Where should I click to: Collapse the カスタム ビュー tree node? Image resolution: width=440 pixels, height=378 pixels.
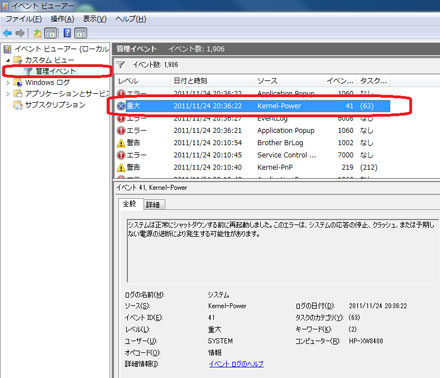(8, 60)
